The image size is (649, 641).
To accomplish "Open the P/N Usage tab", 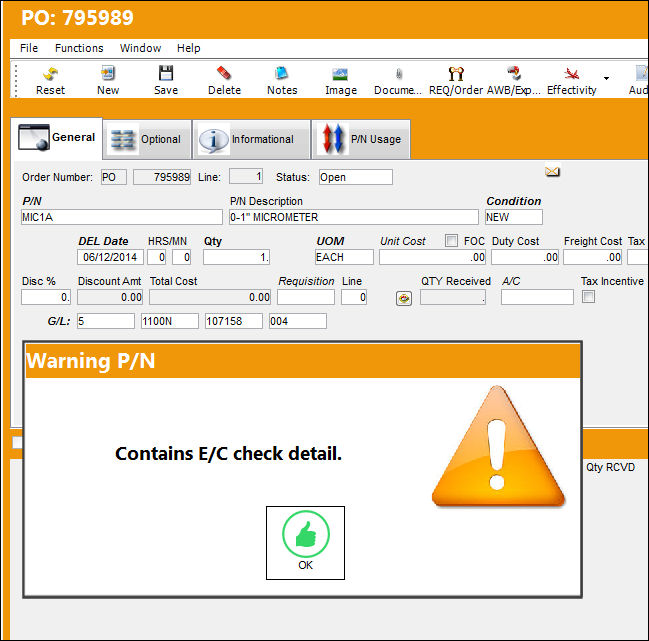I will pos(361,139).
